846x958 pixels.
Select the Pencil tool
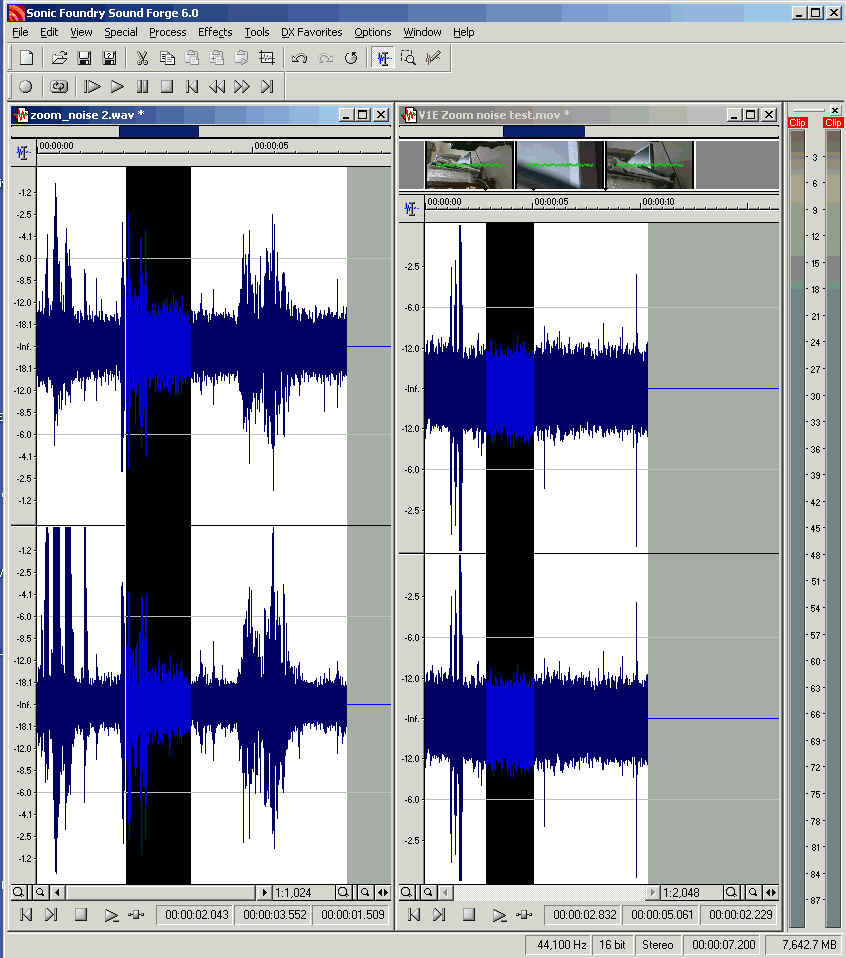click(x=433, y=58)
